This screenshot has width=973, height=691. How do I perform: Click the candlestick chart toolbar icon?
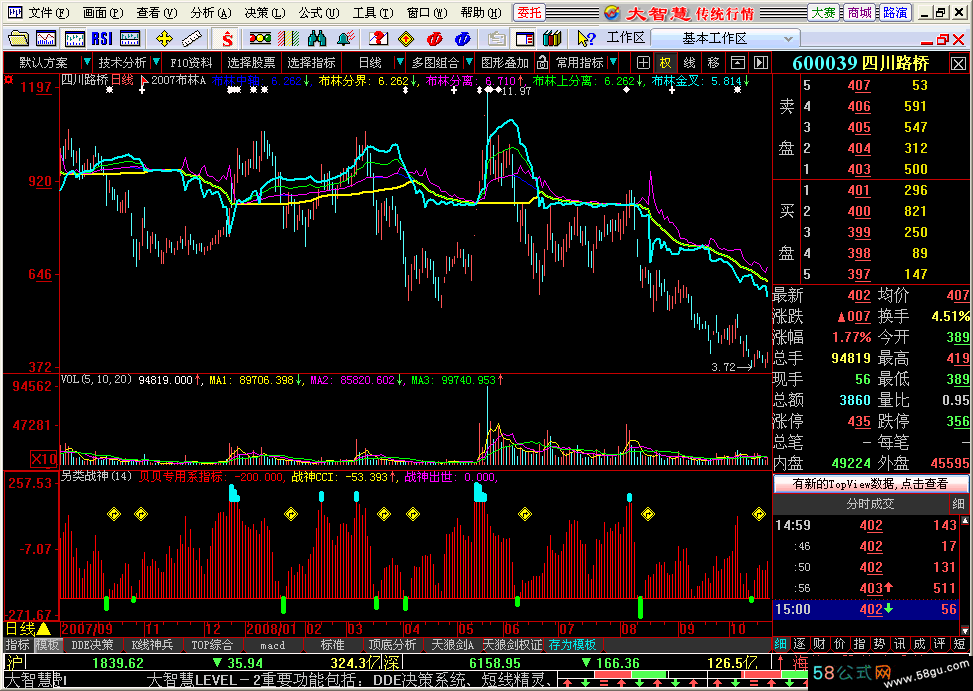[x=74, y=38]
